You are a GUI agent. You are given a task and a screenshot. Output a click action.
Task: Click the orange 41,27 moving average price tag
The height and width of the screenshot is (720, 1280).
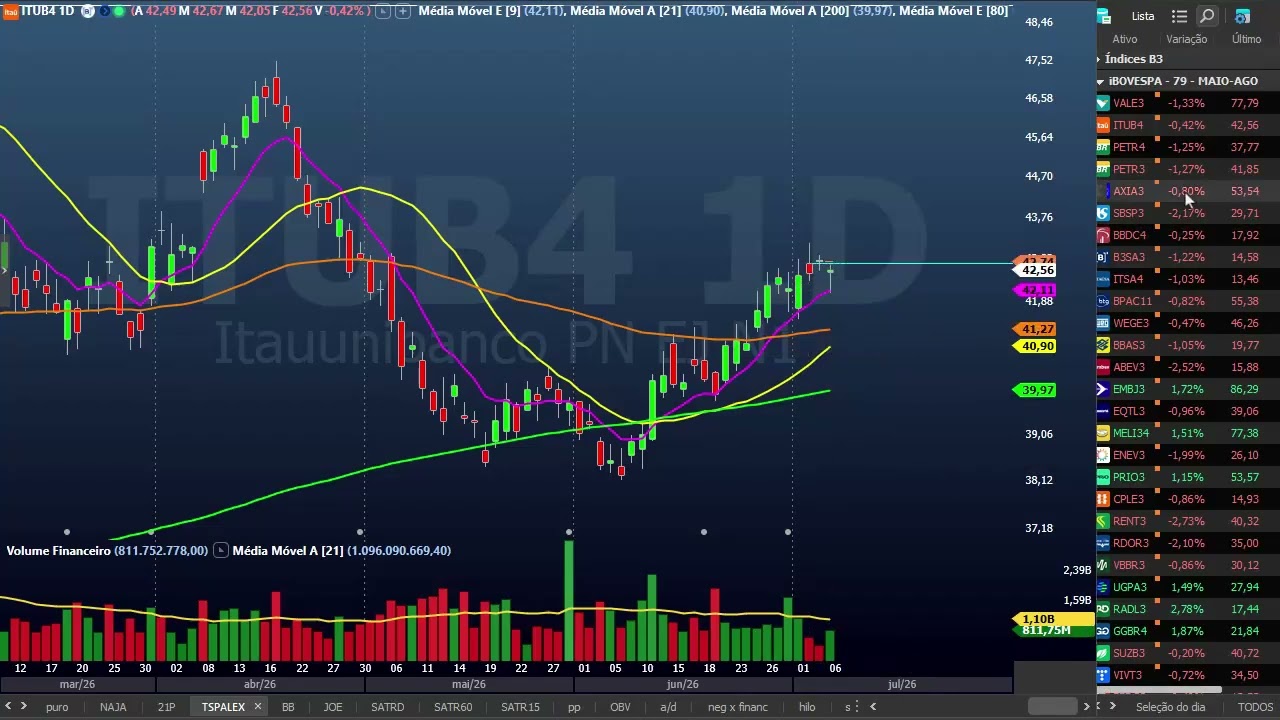click(1035, 329)
